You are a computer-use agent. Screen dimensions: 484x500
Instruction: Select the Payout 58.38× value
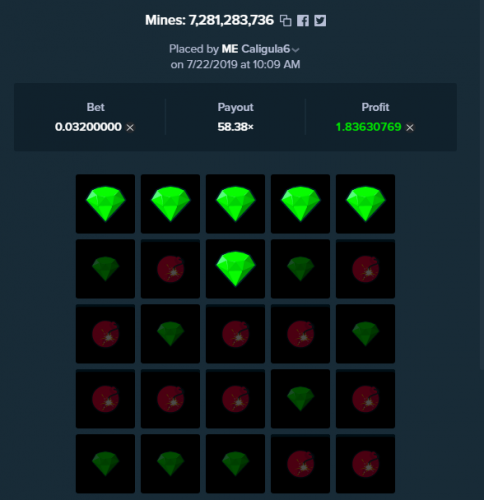click(x=235, y=127)
